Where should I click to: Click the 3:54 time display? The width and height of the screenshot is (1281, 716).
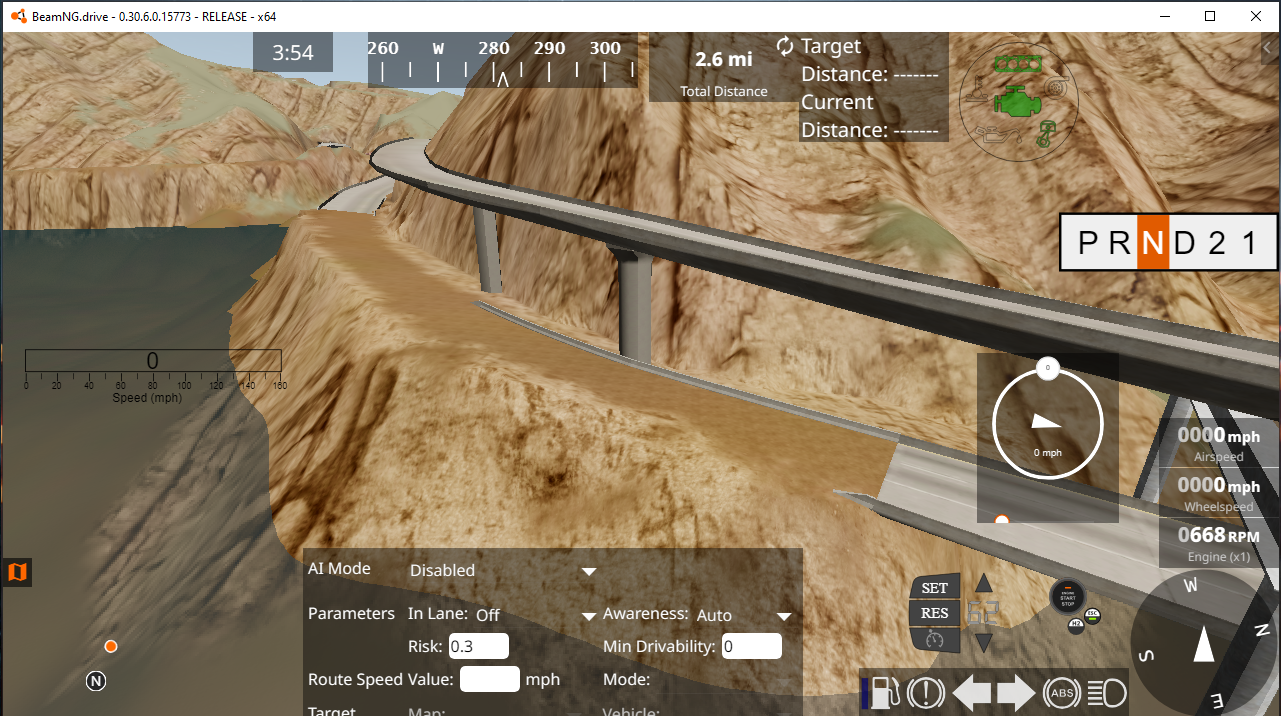point(293,53)
